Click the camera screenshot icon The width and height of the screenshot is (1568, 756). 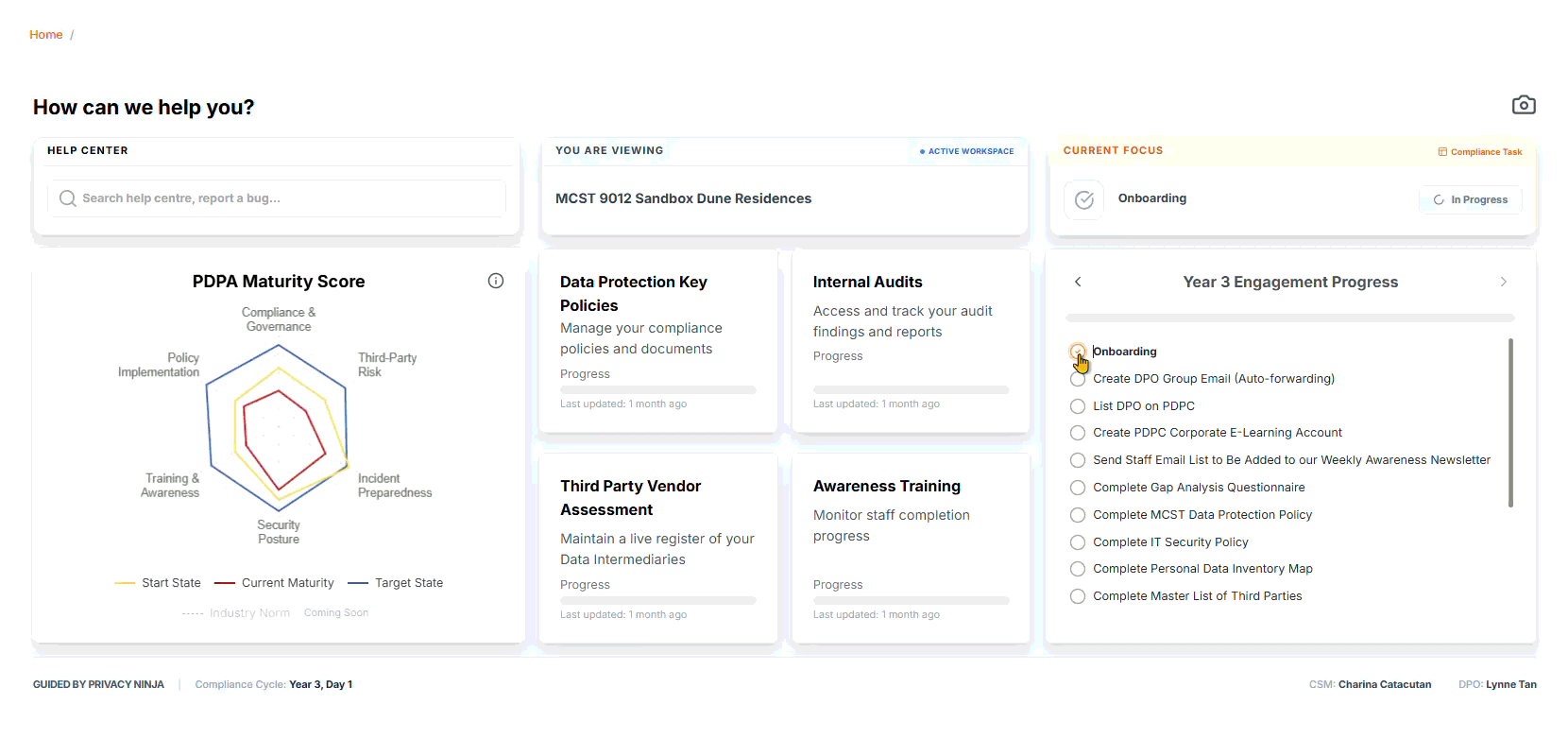click(x=1523, y=105)
